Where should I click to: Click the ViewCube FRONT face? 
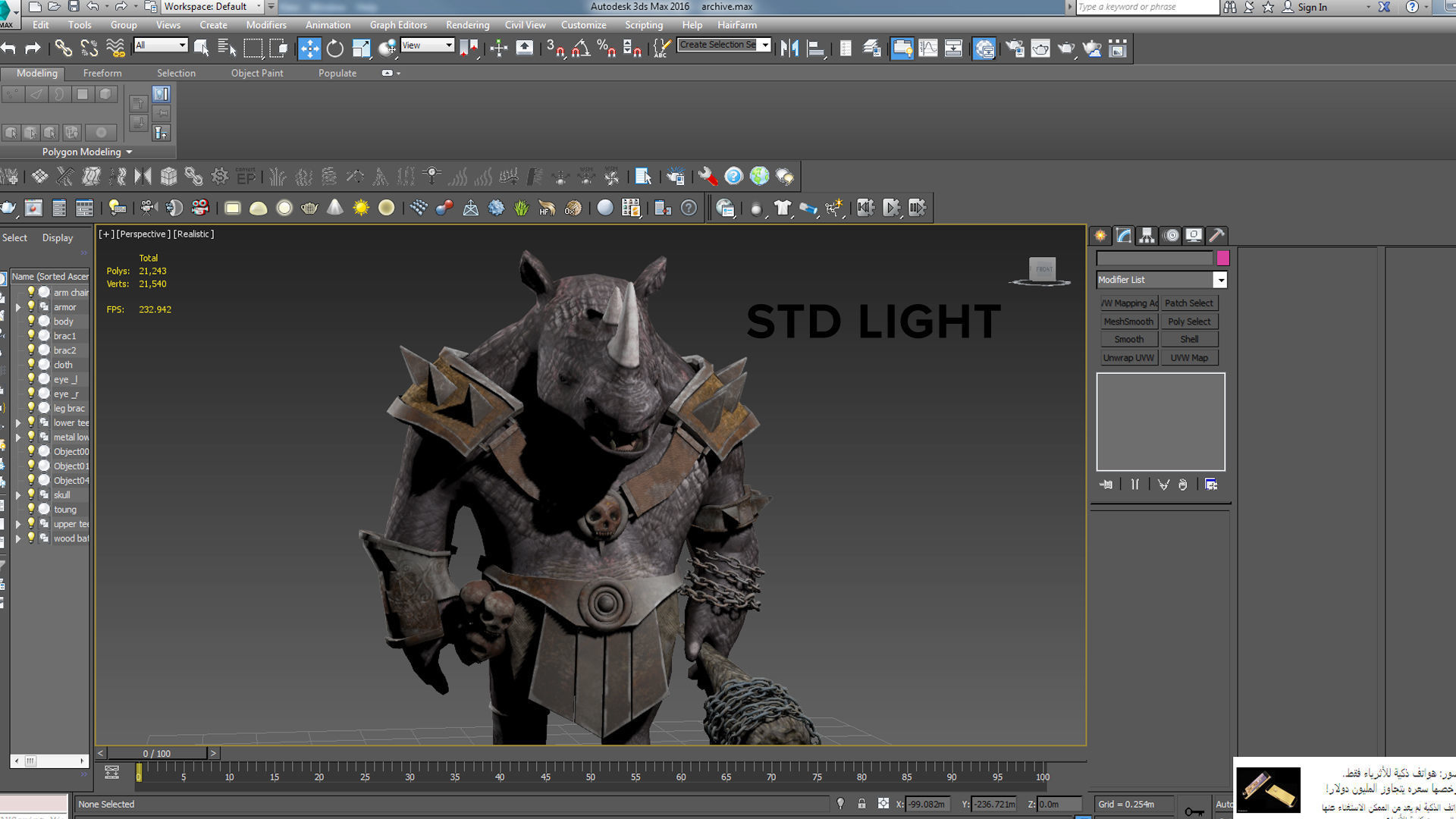click(x=1043, y=268)
